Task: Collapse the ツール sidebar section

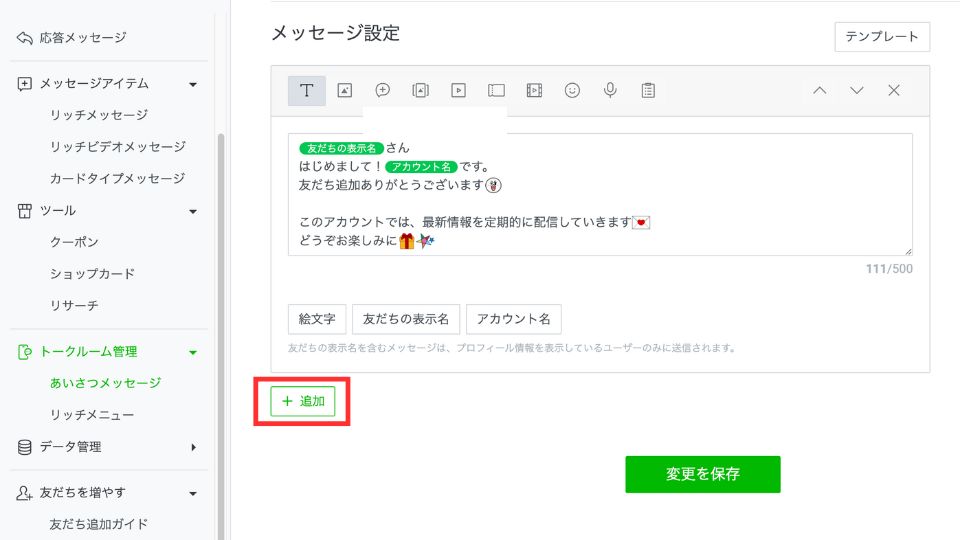Action: (x=193, y=211)
